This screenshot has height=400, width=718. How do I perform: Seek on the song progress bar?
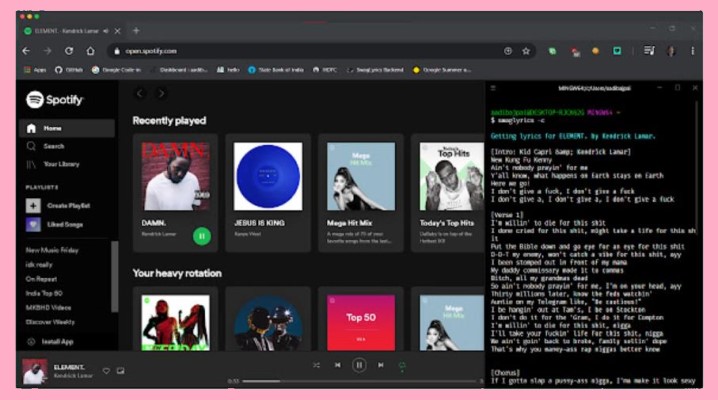click(359, 381)
